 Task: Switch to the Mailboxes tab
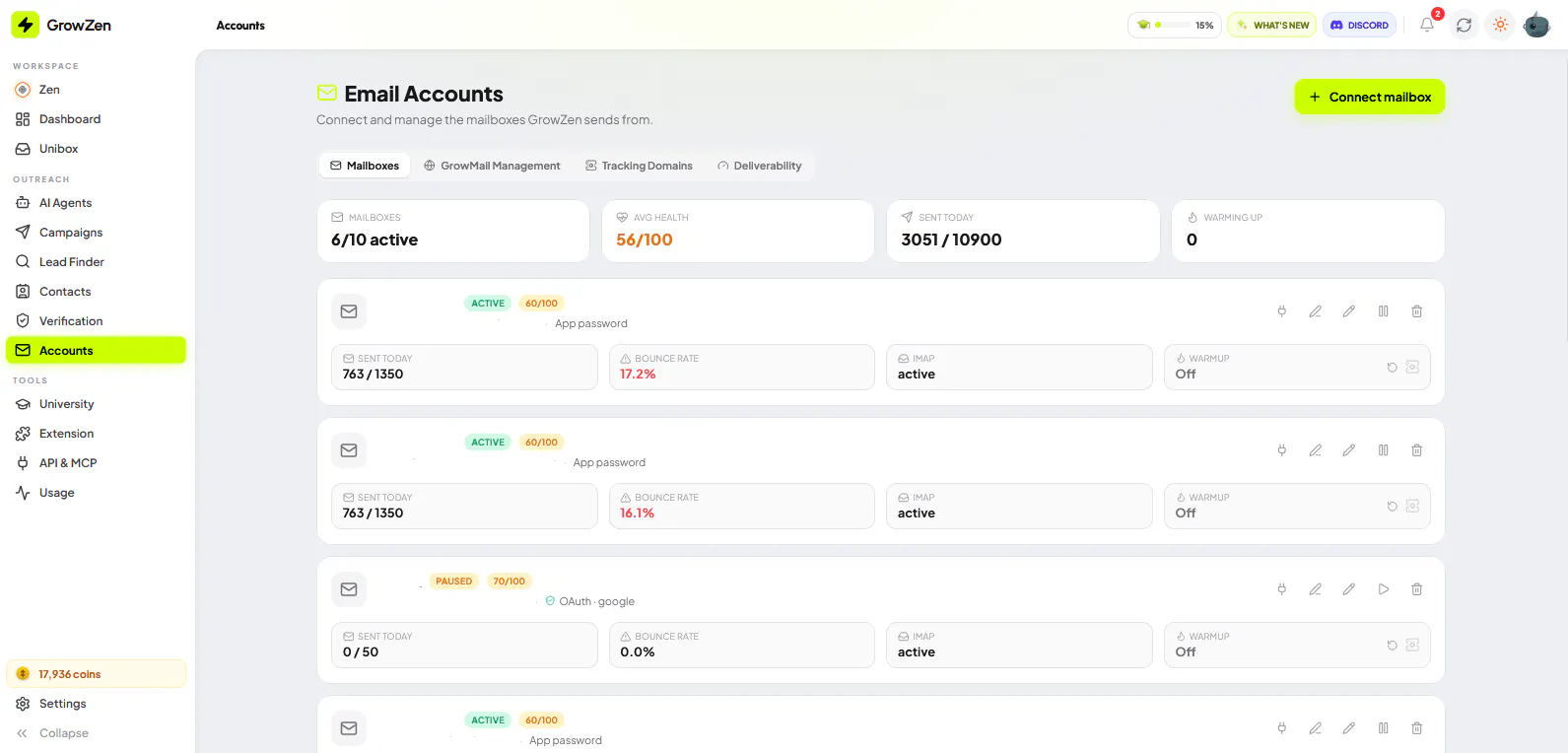[365, 166]
